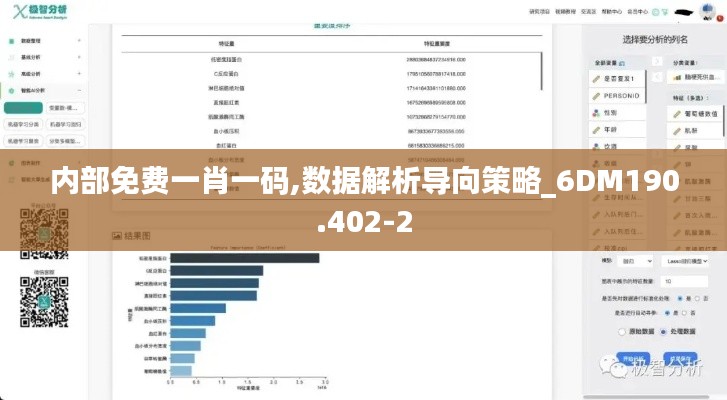
Task: Click pencil icon next to PERSONID variable
Action: (x=596, y=95)
